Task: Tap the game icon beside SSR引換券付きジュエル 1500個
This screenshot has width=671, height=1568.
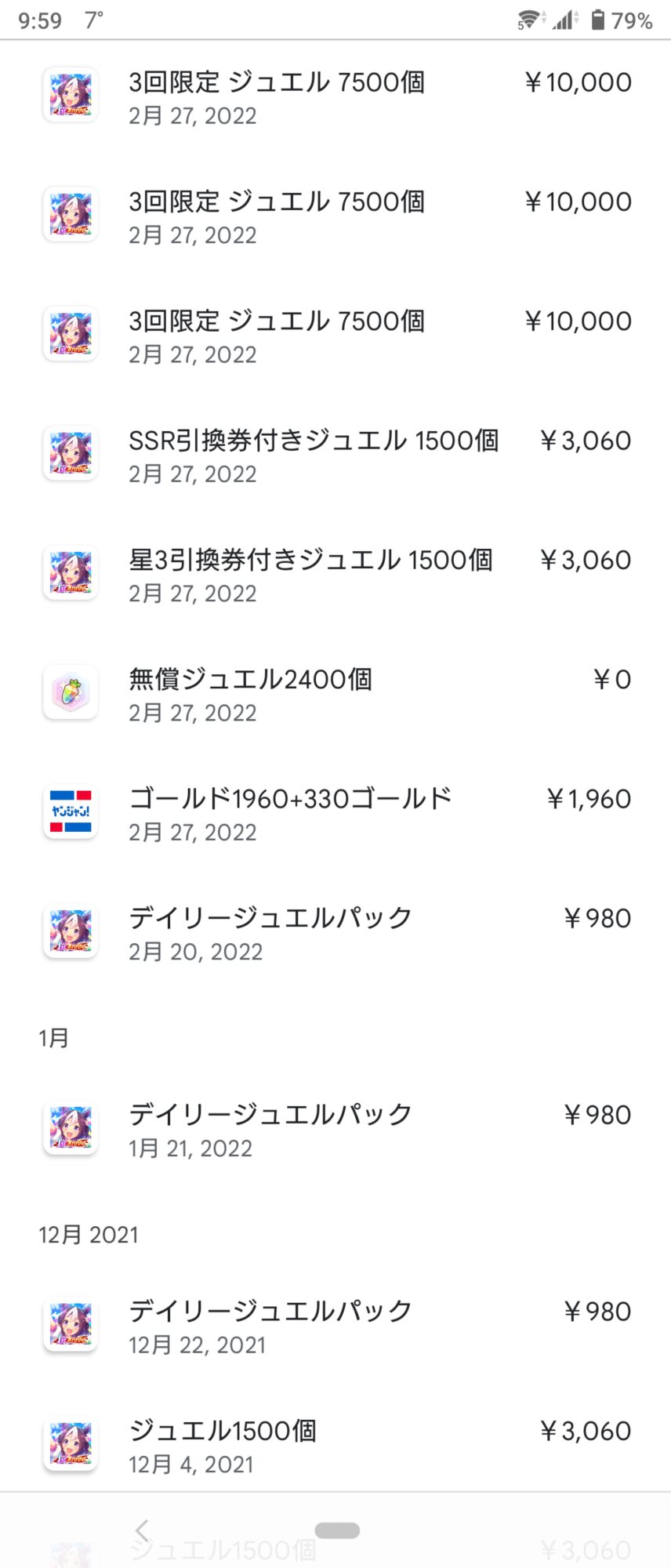Action: (71, 453)
